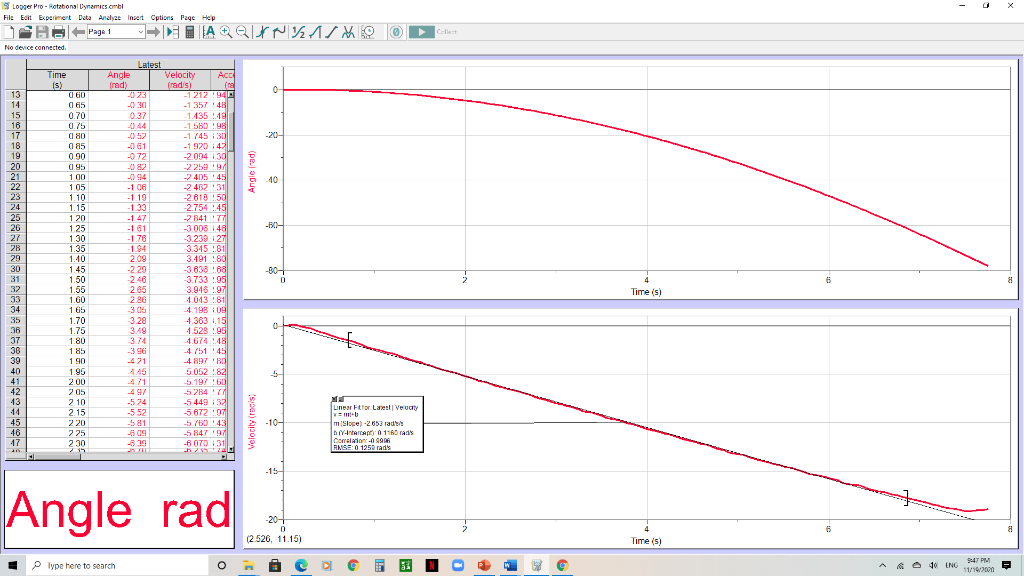Open the File menu
The width and height of the screenshot is (1024, 576).
(x=8, y=18)
